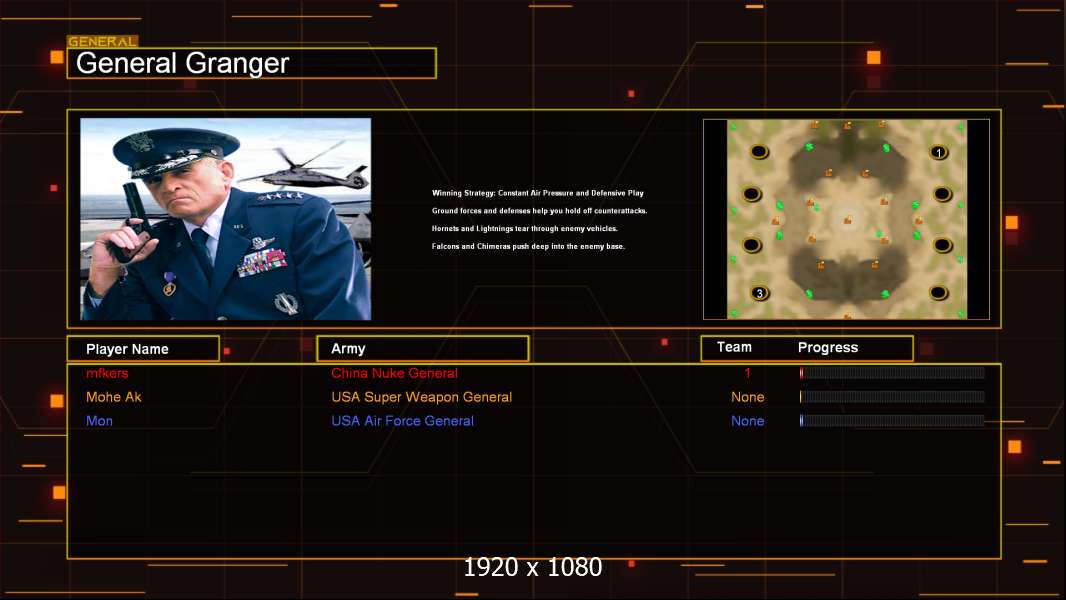Click the blue progress bar for Mon
The width and height of the screenshot is (1066, 600).
pyautogui.click(x=892, y=421)
